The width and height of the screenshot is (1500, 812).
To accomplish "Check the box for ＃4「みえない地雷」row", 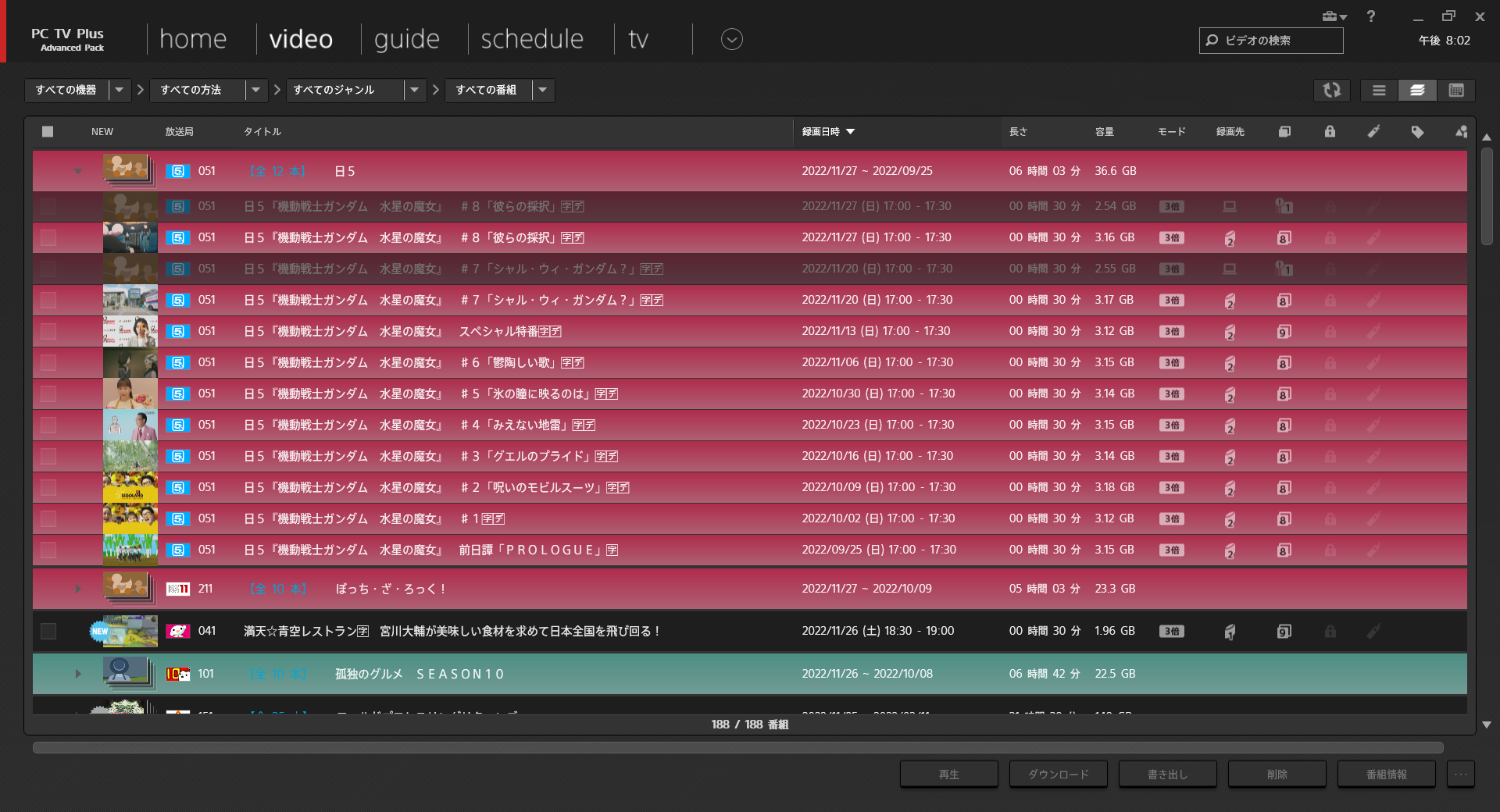I will click(48, 425).
